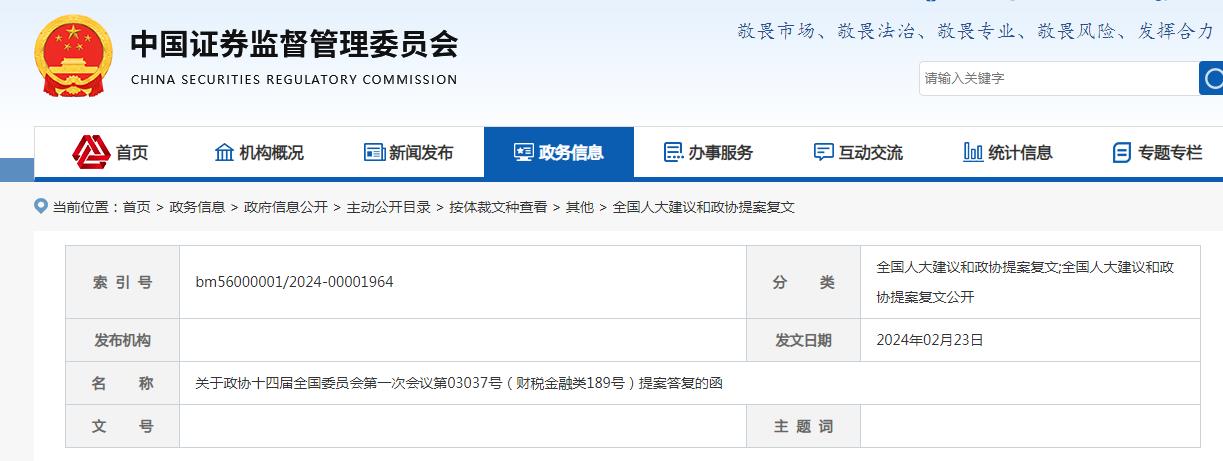Open 按体裁文种查看 breadcrumb link

click(498, 207)
